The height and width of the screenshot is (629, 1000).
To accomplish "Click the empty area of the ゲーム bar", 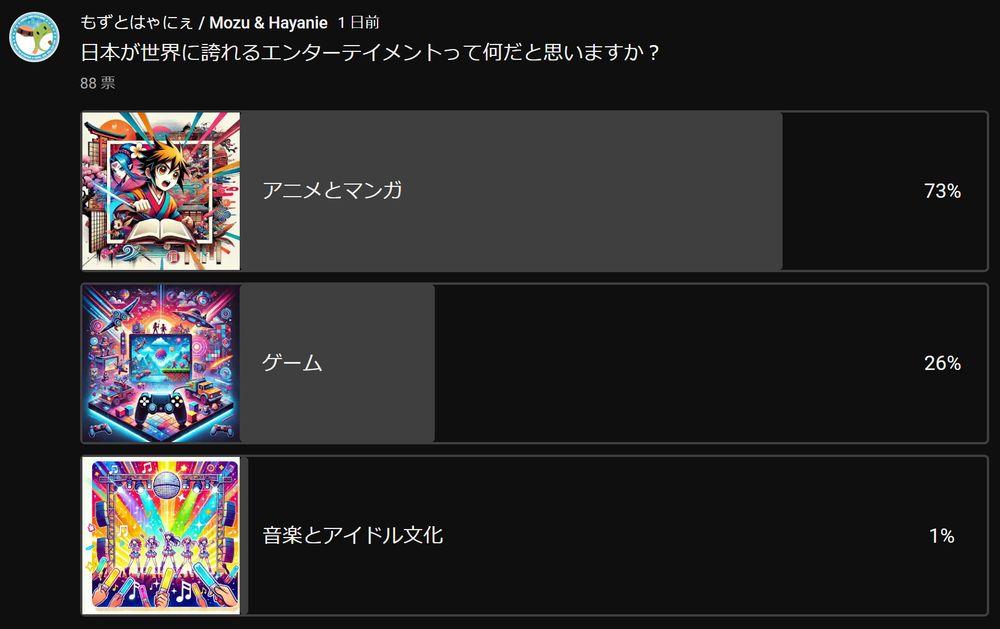I will (x=676, y=363).
